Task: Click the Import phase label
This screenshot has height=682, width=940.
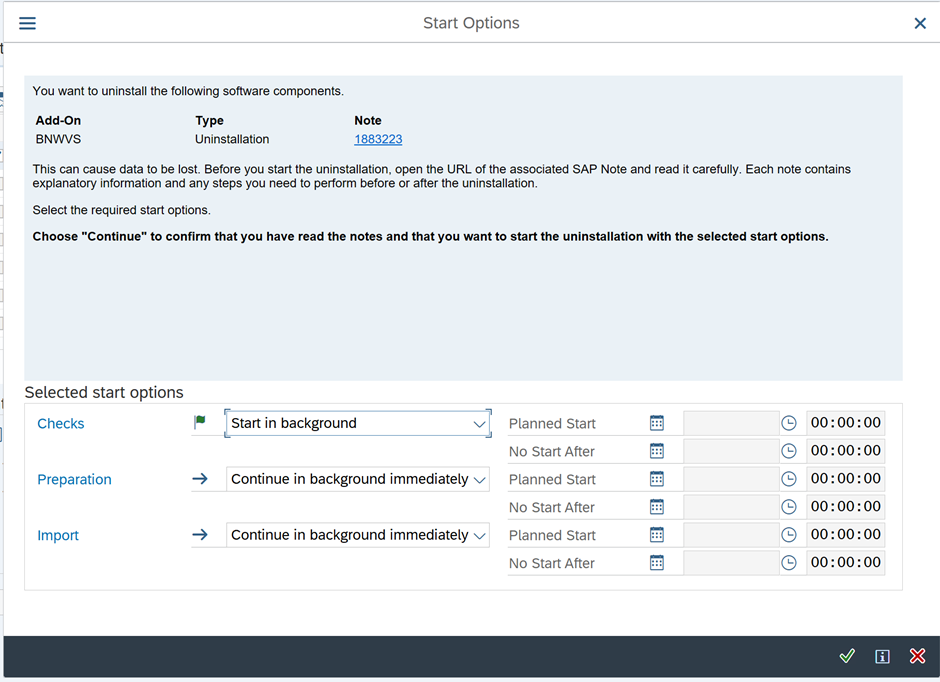Action: [58, 536]
